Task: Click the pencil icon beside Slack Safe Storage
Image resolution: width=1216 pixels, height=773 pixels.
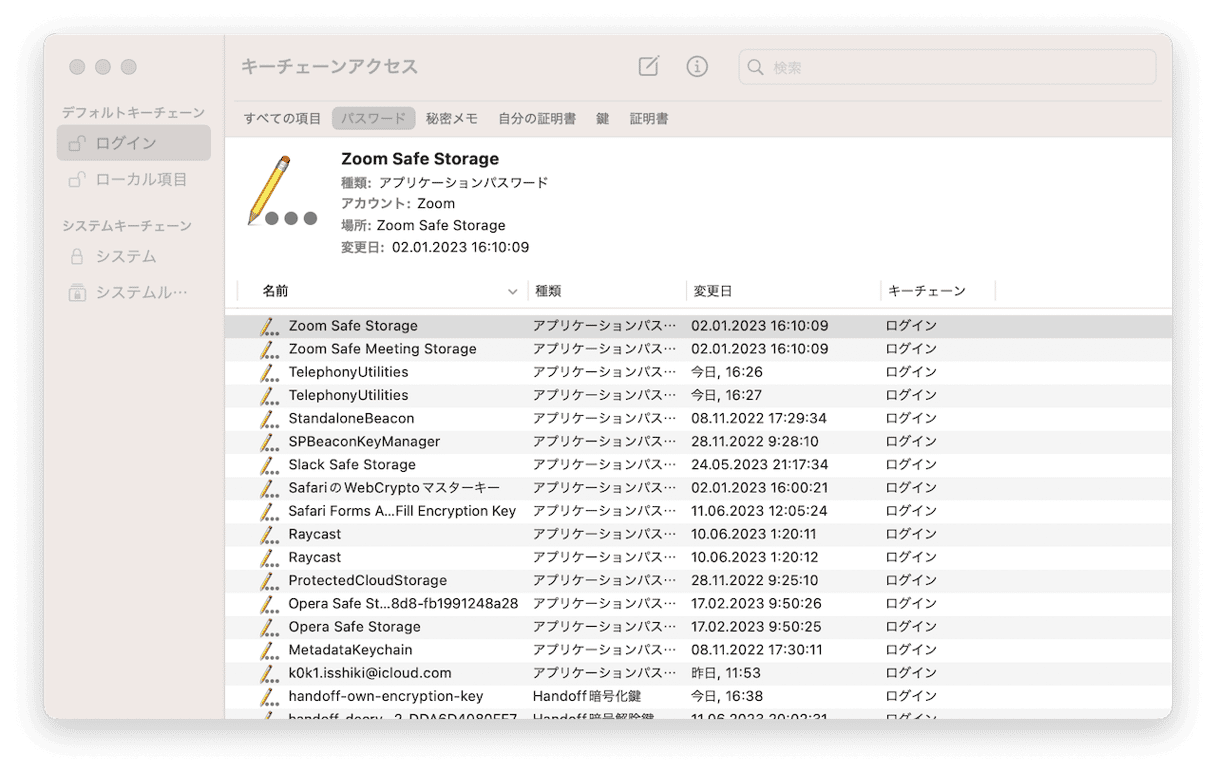Action: click(x=268, y=464)
